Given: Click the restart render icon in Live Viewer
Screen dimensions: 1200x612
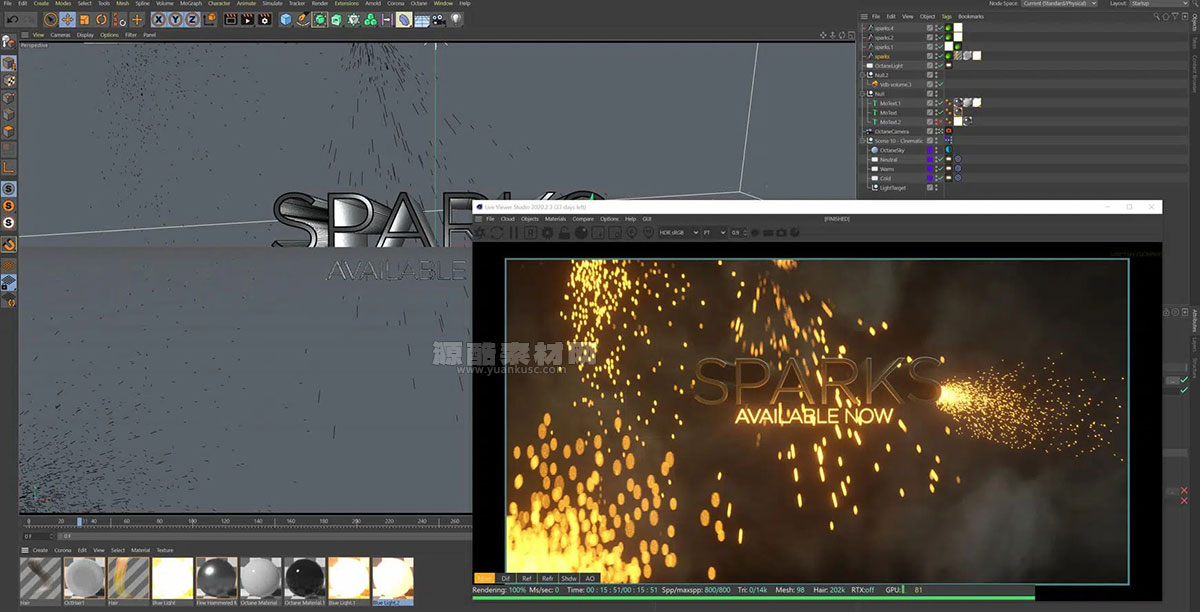Looking at the screenshot, I should click(x=497, y=233).
